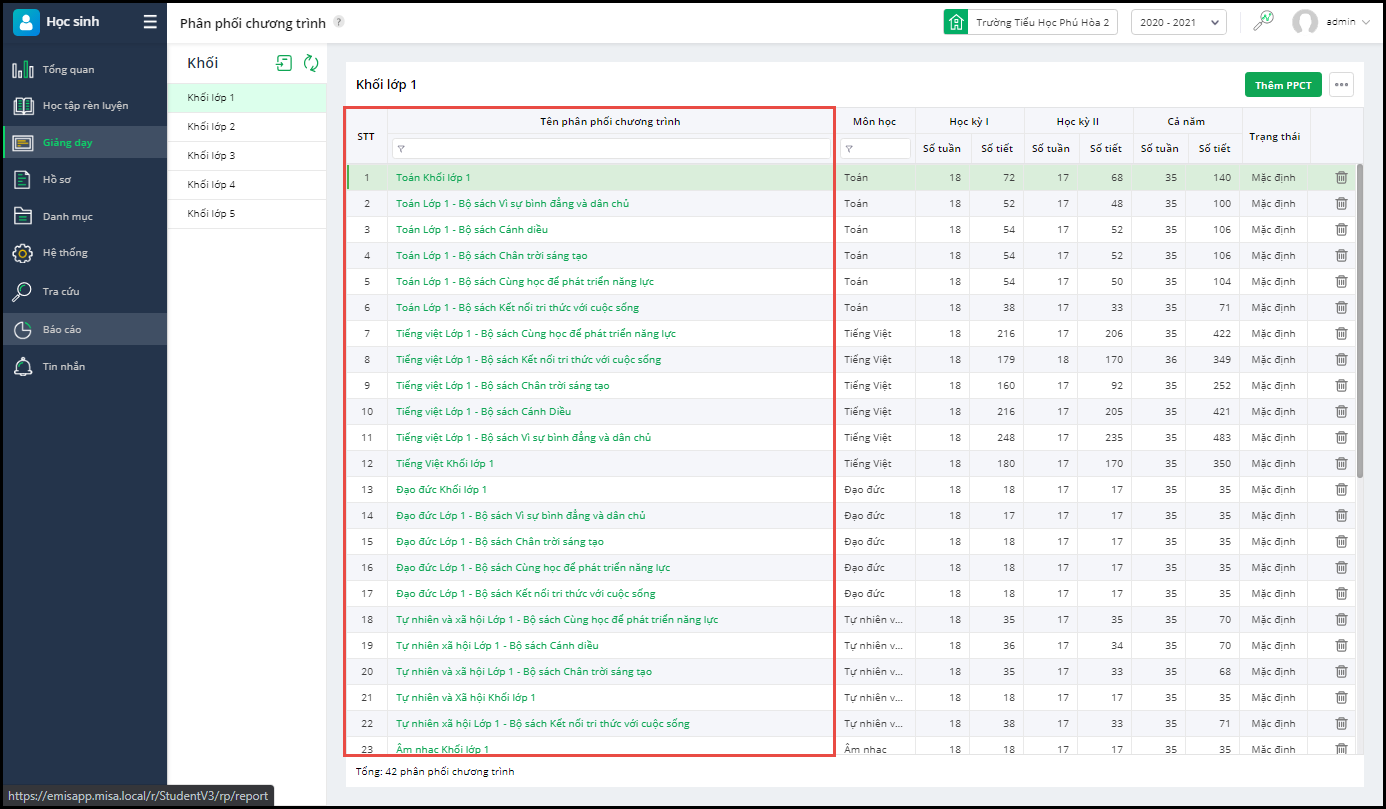Open Tổng quan in the sidebar
Screen dimensions: 1386x809
click(x=68, y=70)
